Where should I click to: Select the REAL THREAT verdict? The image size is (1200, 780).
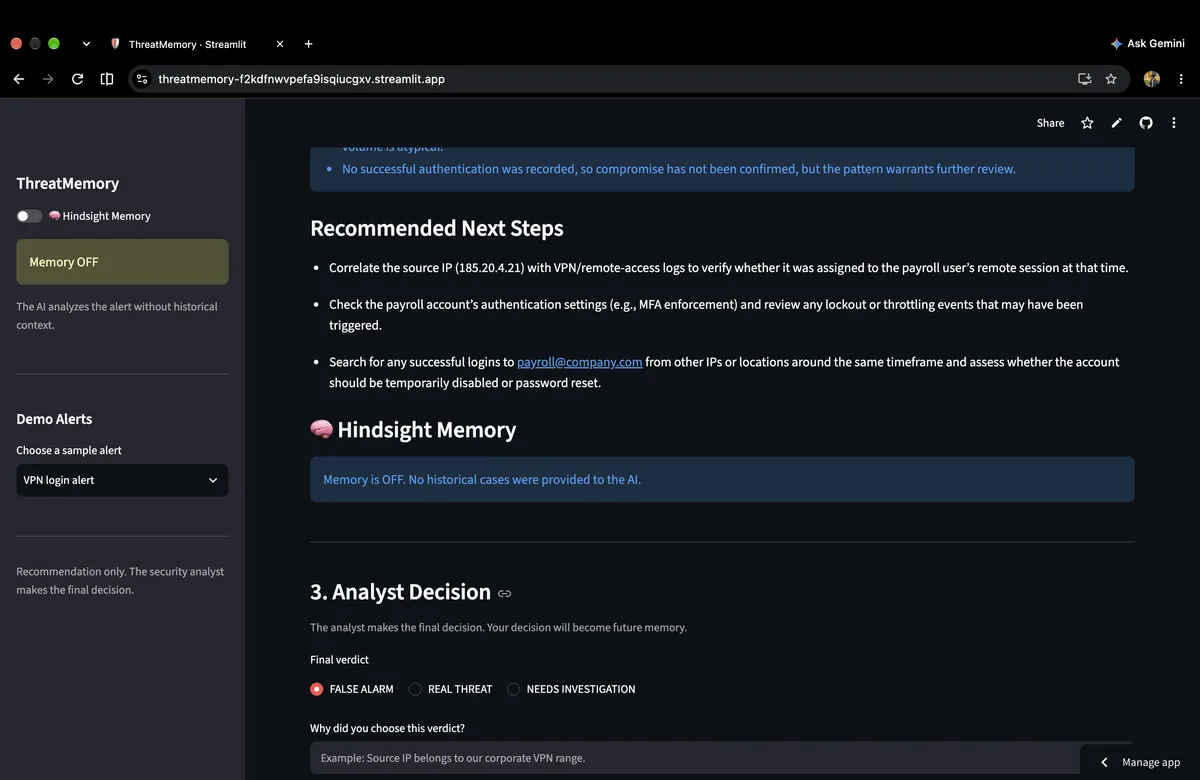(x=450, y=689)
